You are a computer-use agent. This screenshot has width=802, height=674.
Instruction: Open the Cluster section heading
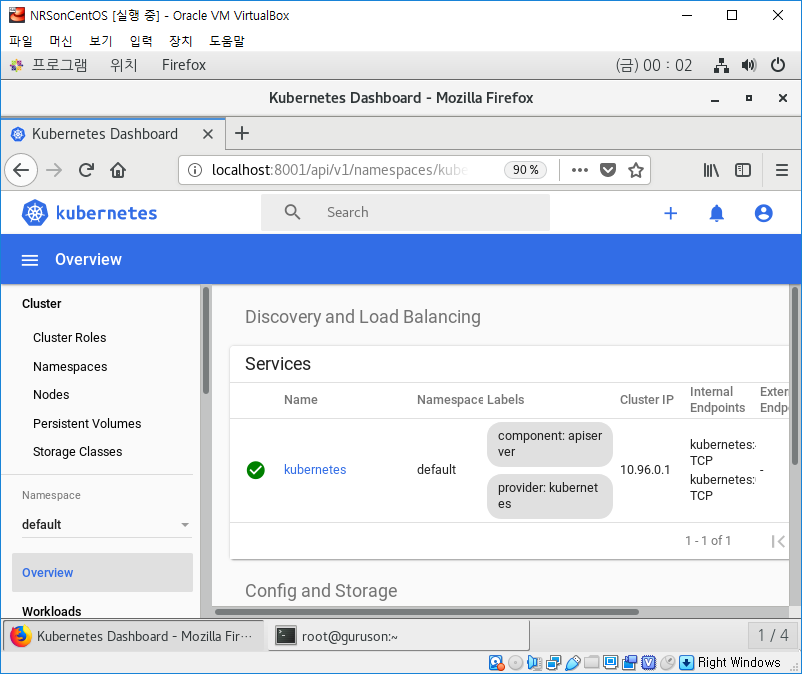[41, 304]
